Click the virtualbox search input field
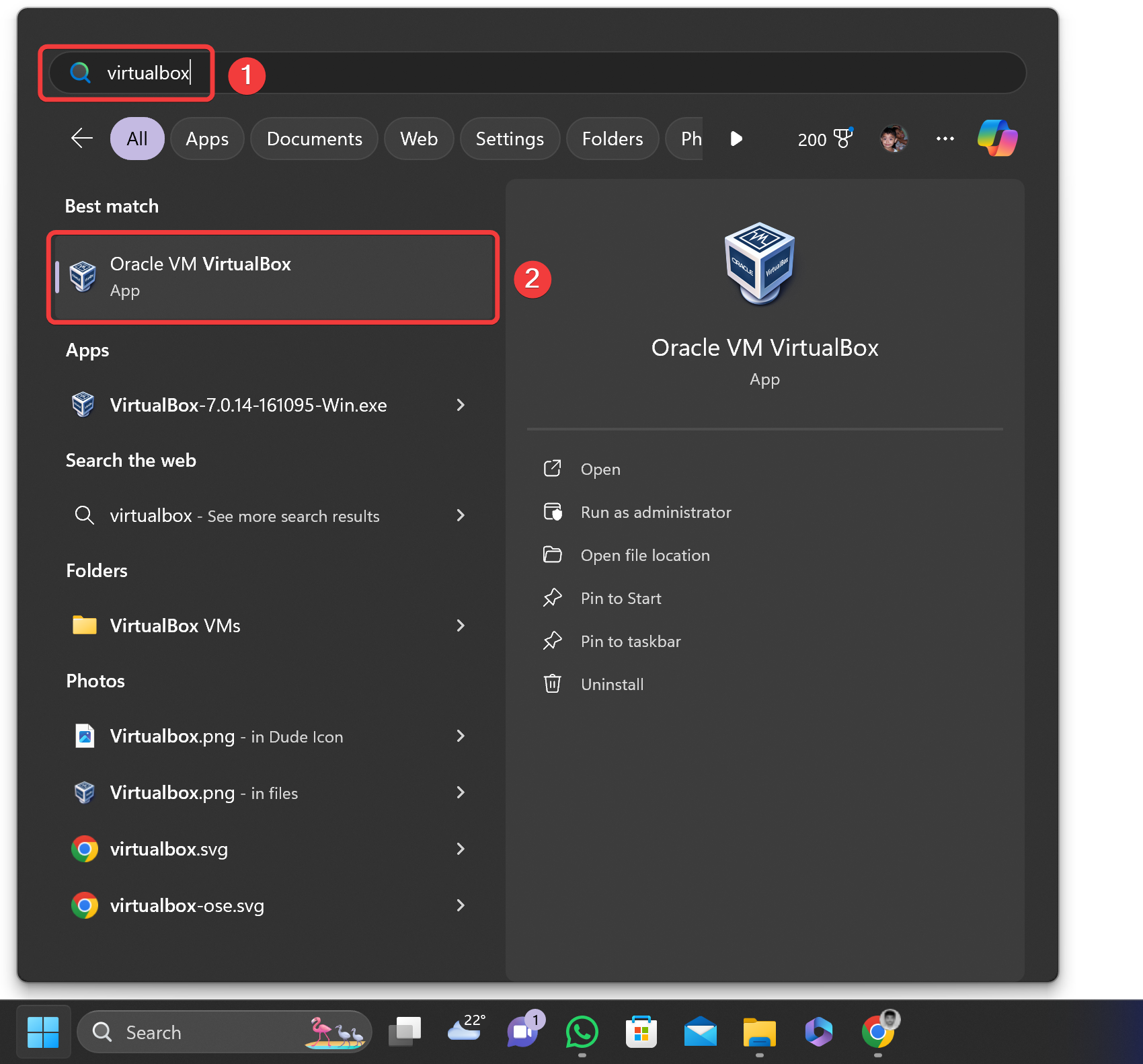Screen dimensions: 1143x1064 538,73
